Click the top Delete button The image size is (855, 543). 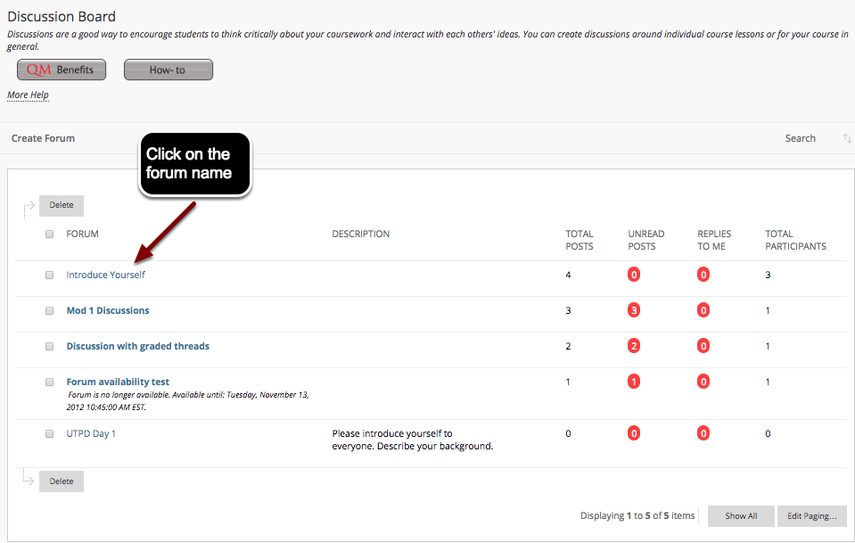[62, 206]
